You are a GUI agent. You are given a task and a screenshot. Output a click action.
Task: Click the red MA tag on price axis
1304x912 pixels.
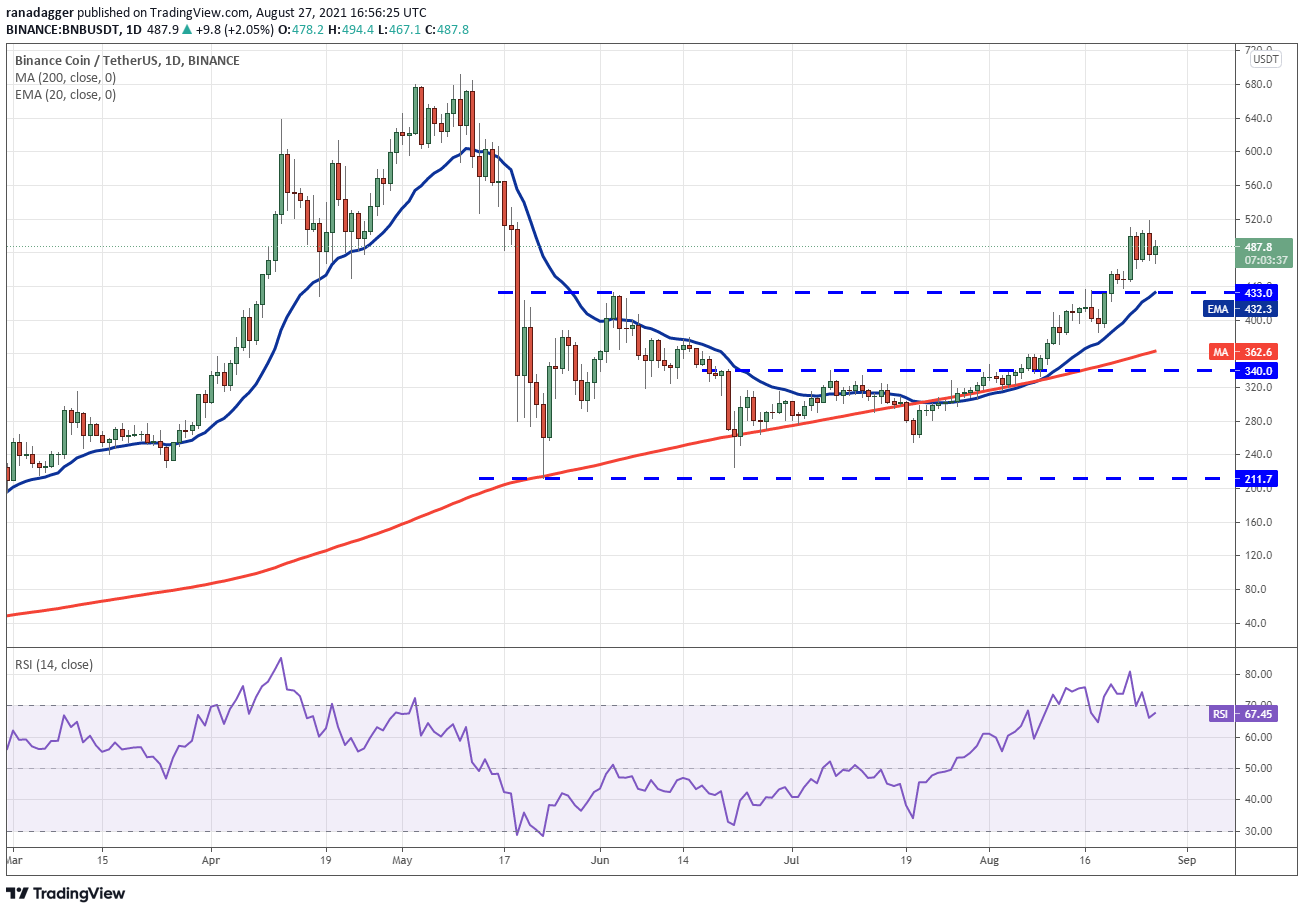click(x=1221, y=352)
